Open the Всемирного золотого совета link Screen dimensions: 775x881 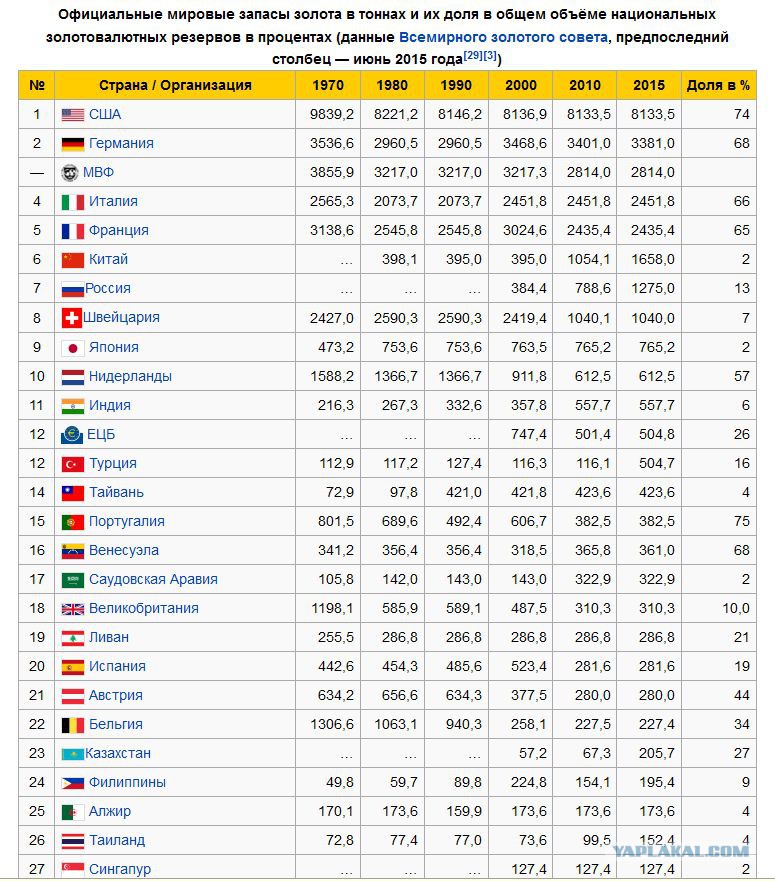pos(503,37)
